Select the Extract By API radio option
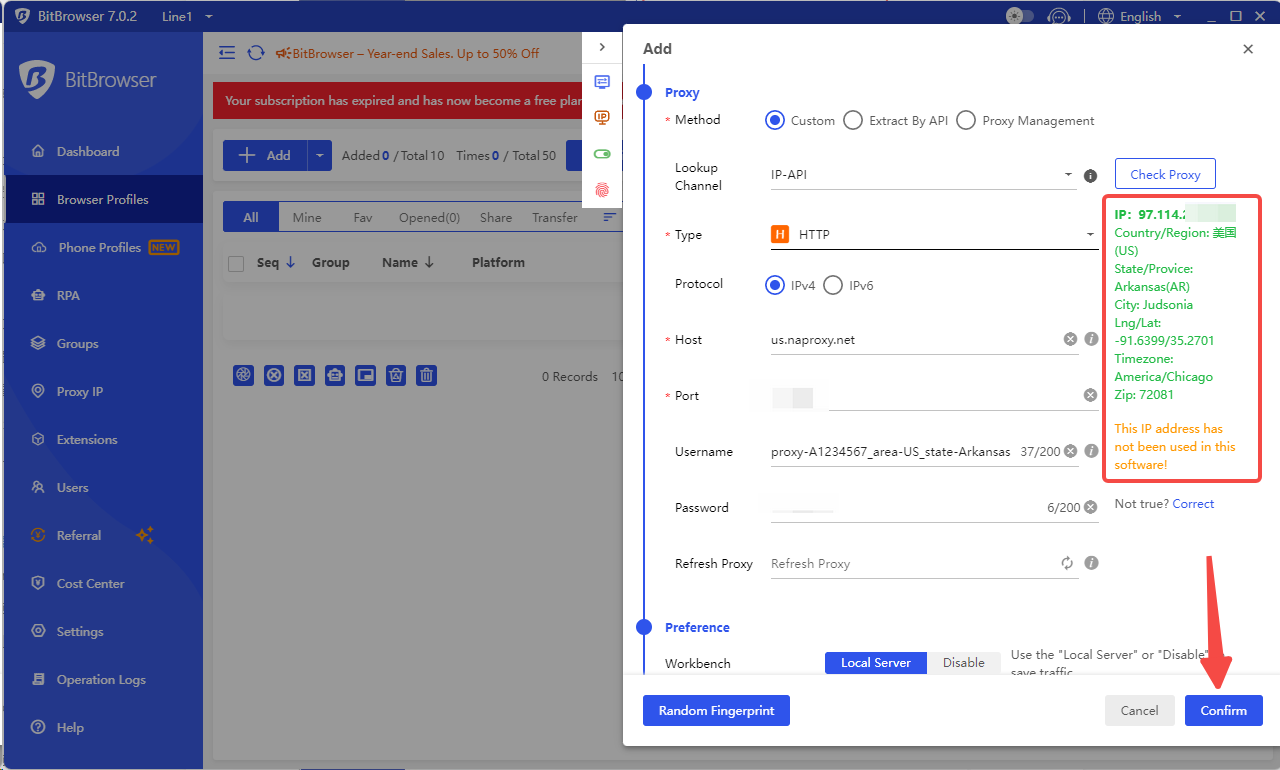Viewport: 1280px width, 770px height. pos(853,120)
